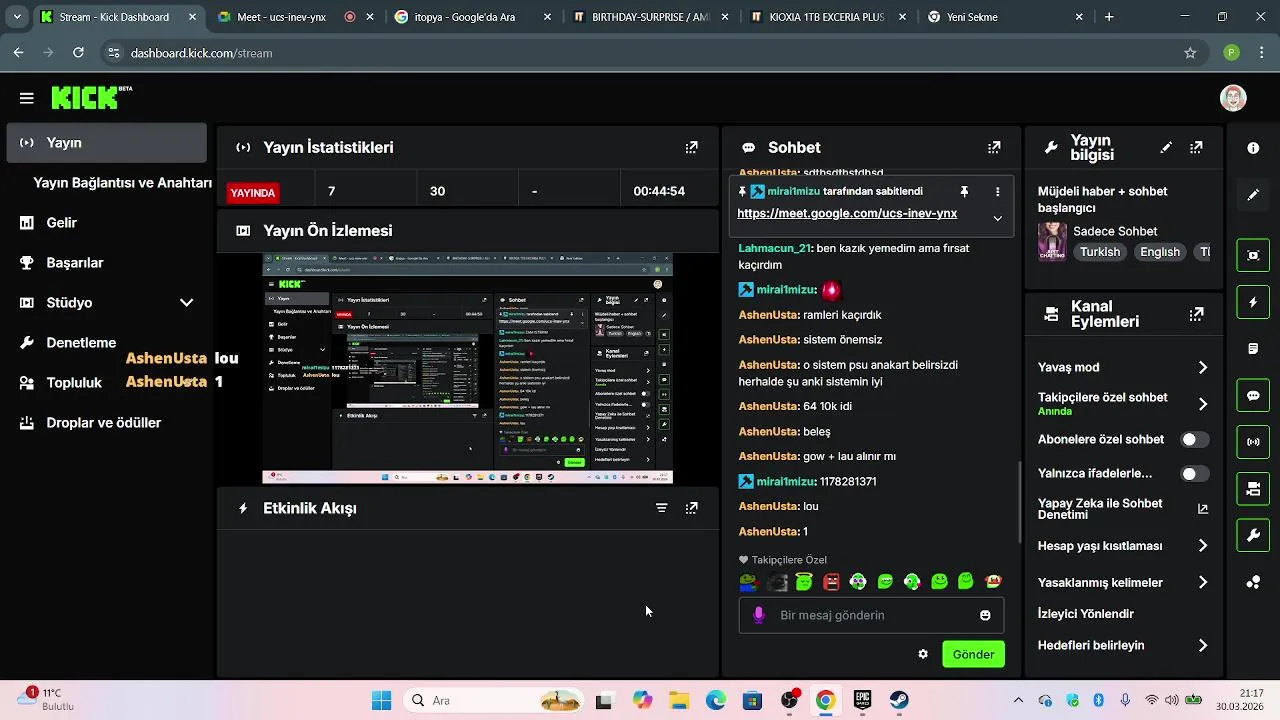Open the pinned meet.google.com link
This screenshot has height=720, width=1280.
(847, 213)
